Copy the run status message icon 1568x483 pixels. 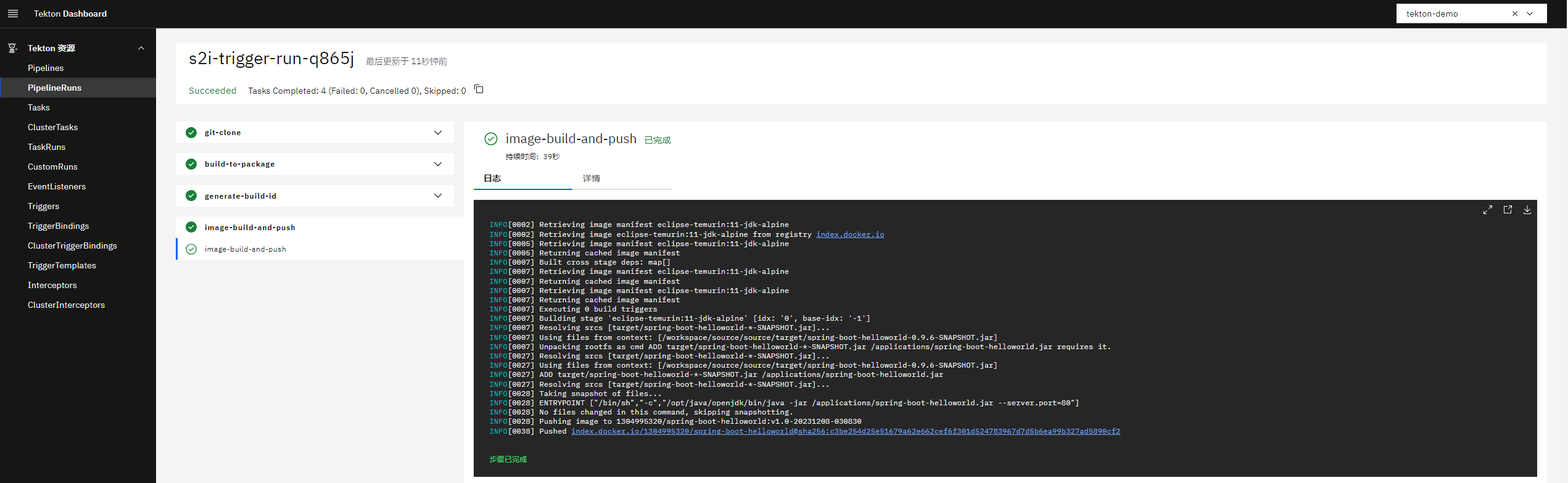(479, 89)
